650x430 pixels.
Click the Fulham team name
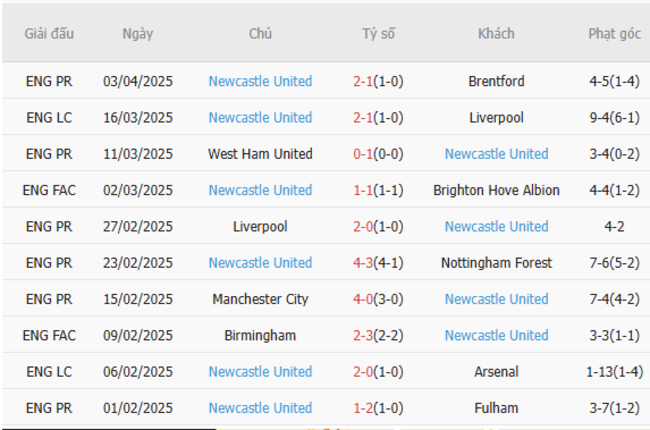496,408
